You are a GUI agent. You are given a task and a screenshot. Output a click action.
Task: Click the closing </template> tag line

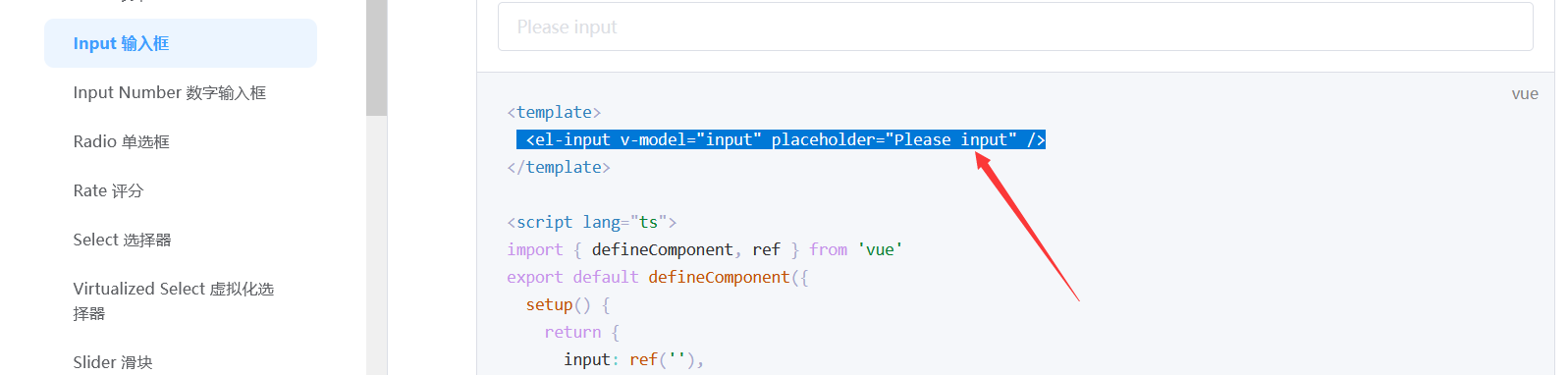pos(559,167)
